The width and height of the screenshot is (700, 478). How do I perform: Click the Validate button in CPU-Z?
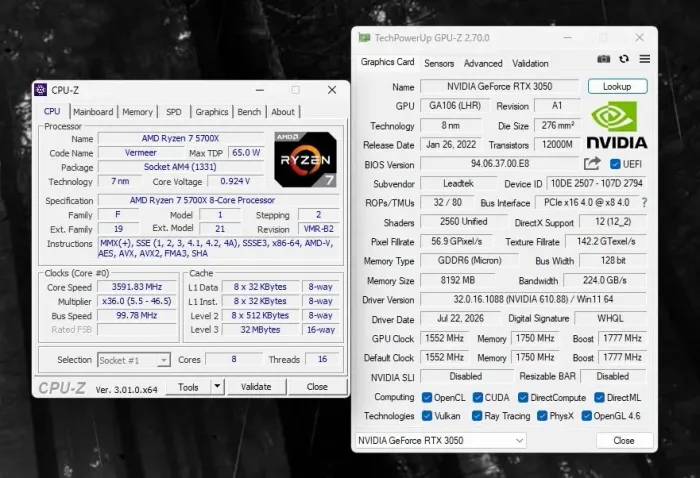coord(256,387)
